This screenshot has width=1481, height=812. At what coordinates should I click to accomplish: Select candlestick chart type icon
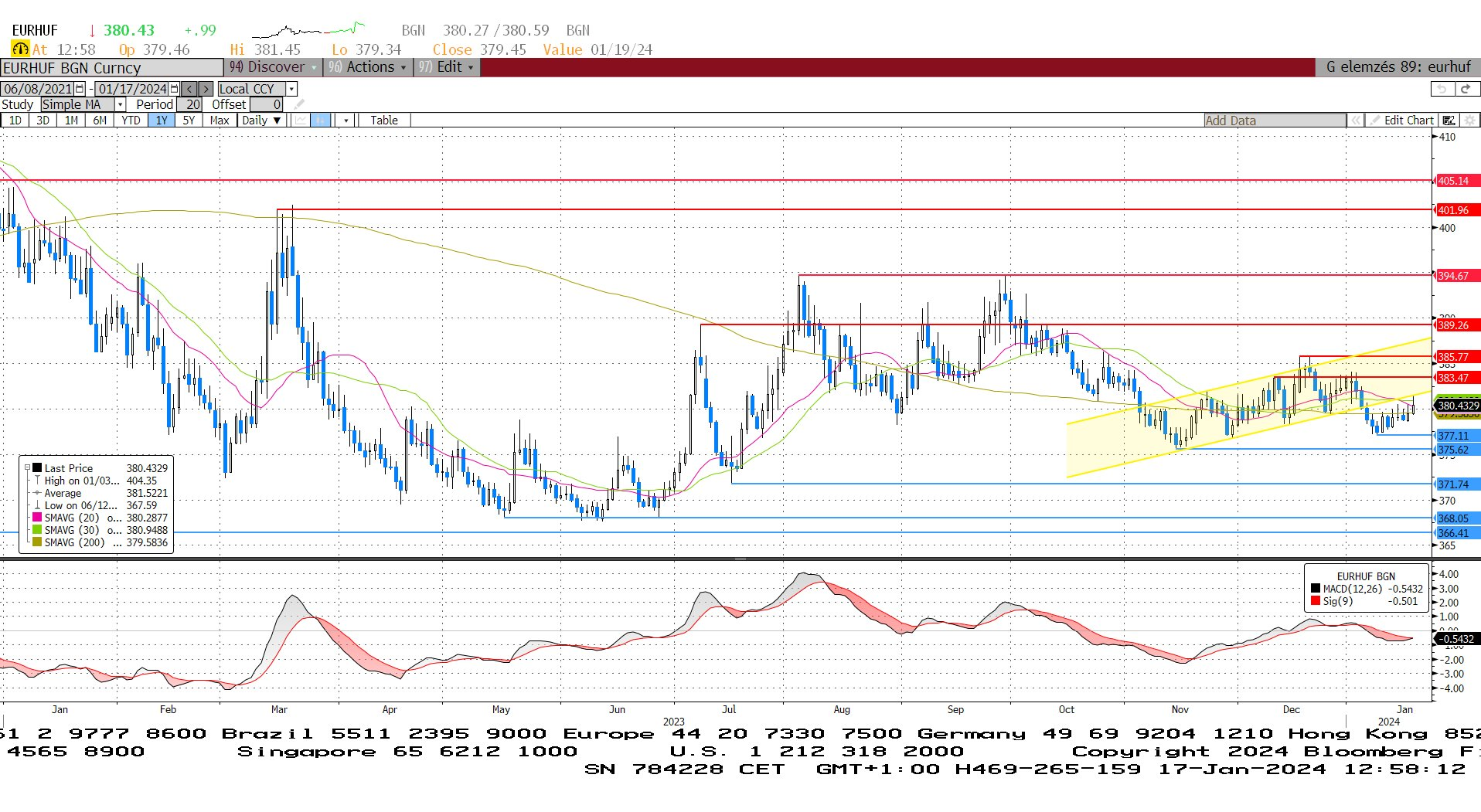321,121
